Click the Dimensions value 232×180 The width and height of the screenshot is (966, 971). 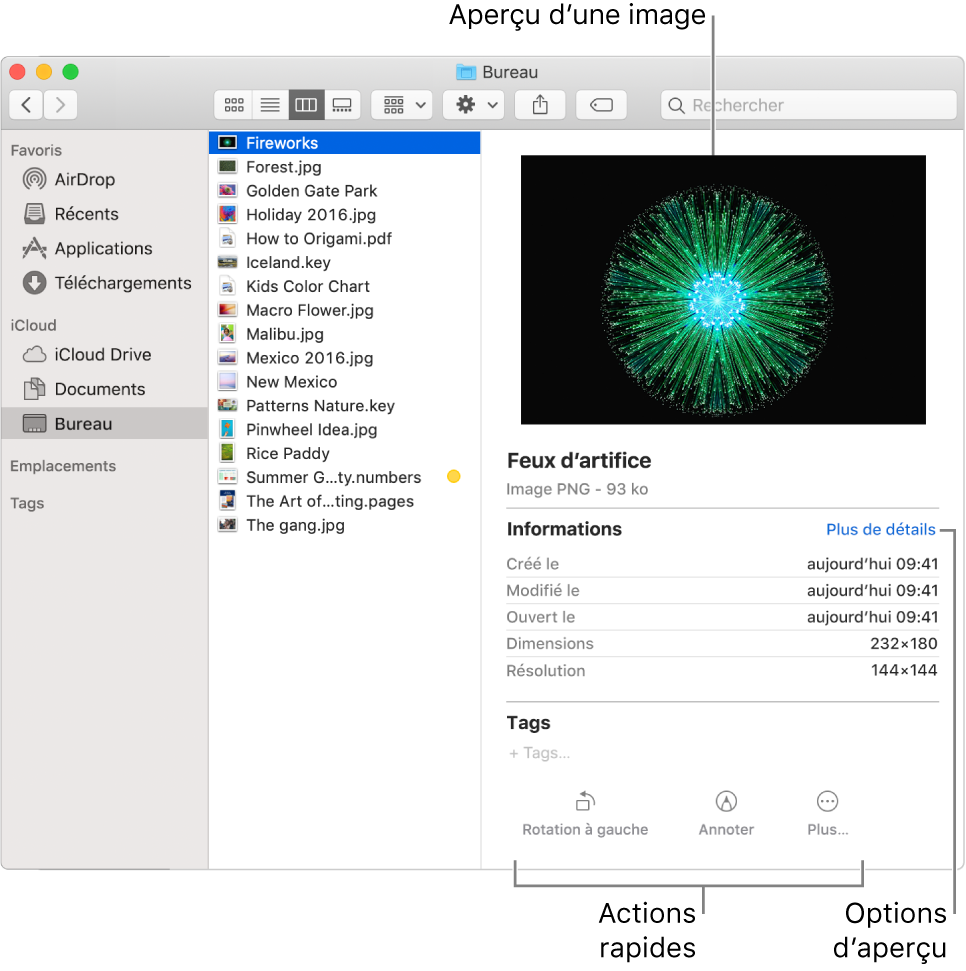903,644
